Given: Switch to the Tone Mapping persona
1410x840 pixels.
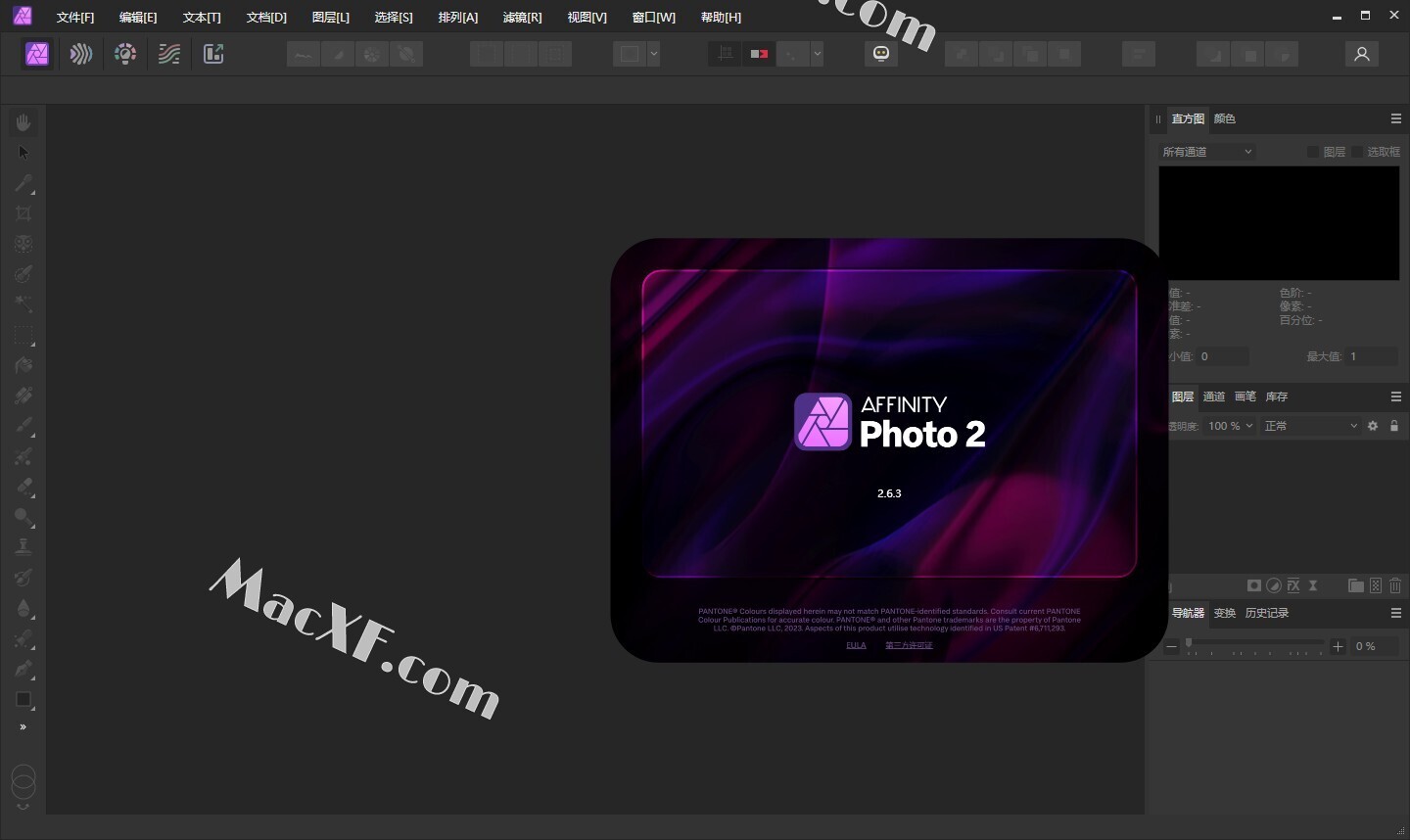Looking at the screenshot, I should [x=169, y=54].
